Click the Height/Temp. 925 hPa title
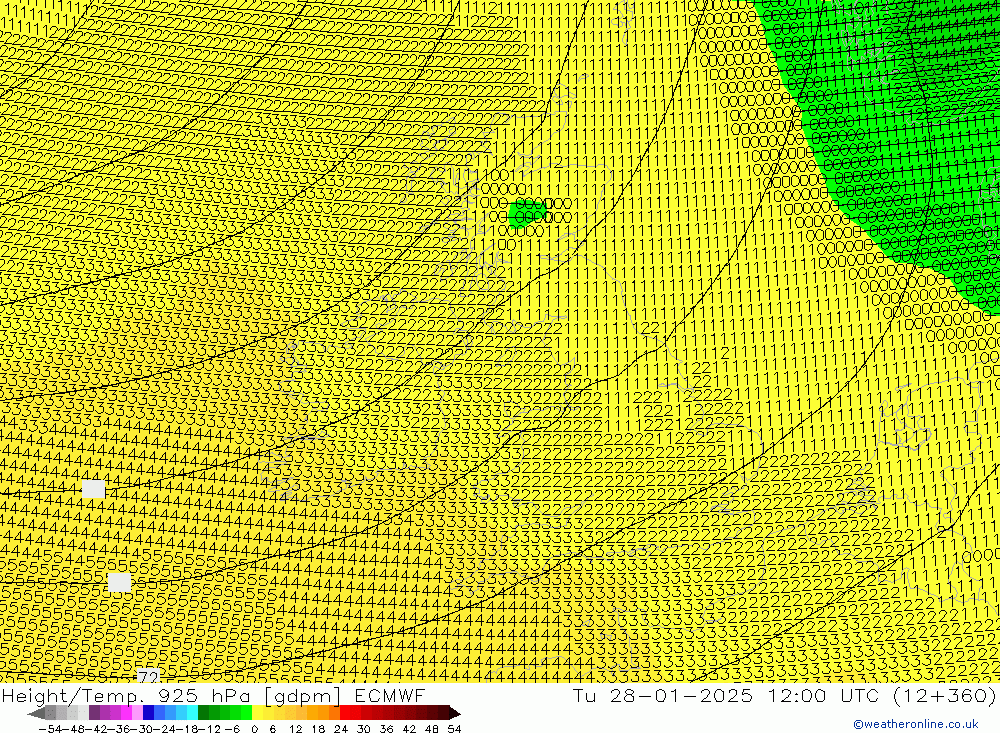1000x733 pixels. coord(126,695)
